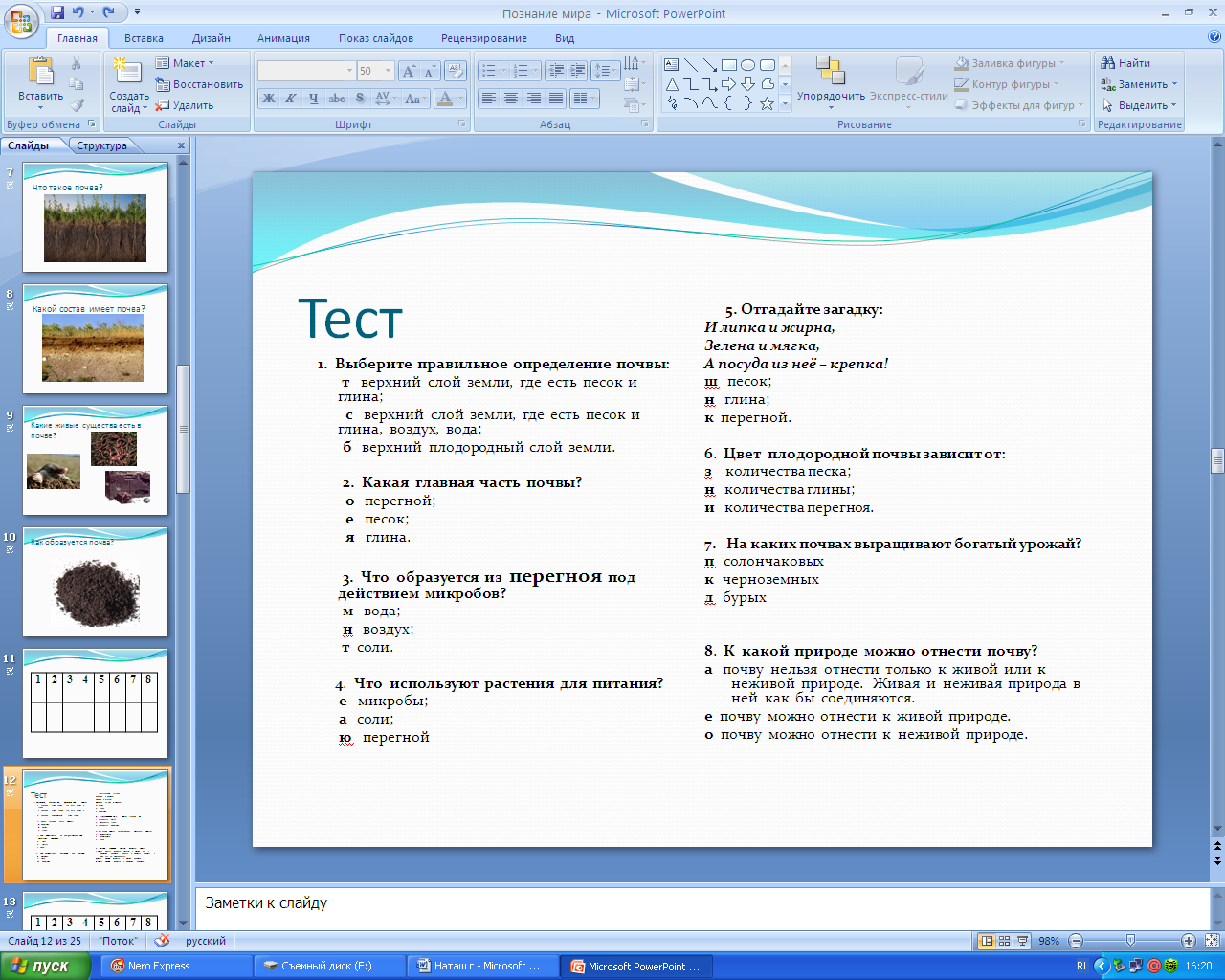Click the Cut scissors icon

[x=77, y=63]
